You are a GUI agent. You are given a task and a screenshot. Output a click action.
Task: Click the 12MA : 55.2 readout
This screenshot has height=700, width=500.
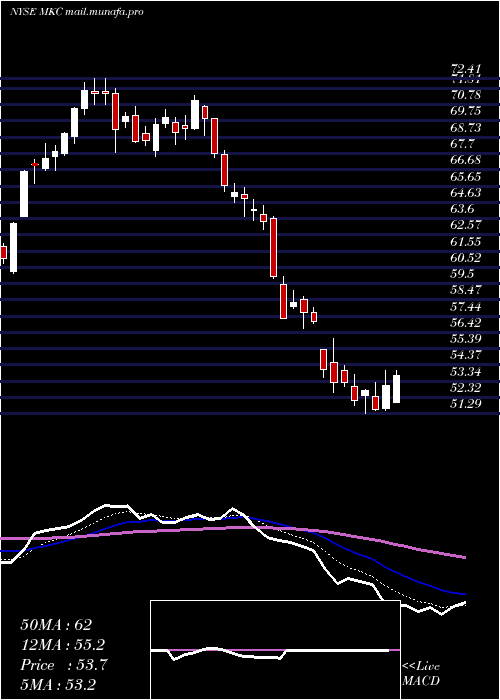[63, 645]
